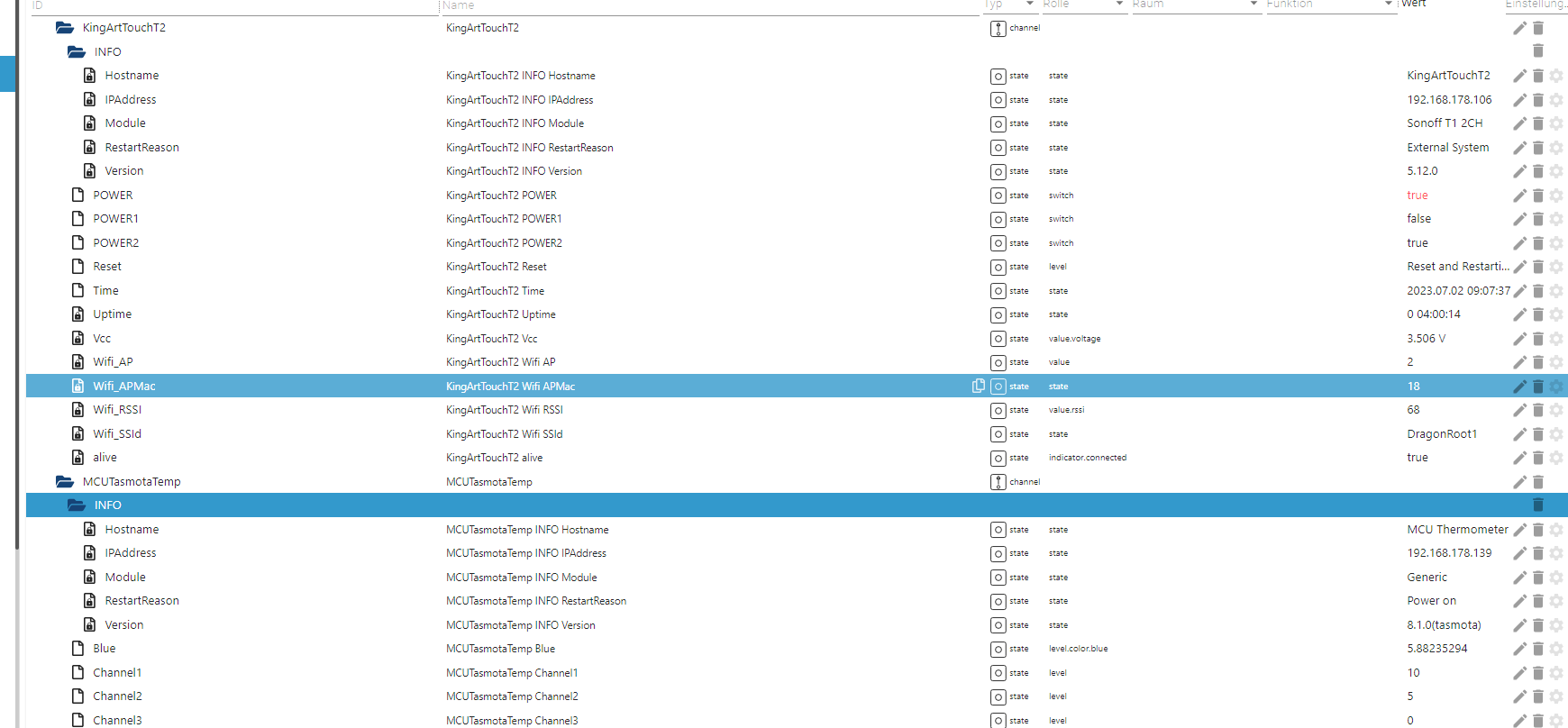Click value '192.168.178.139'

(x=1449, y=553)
